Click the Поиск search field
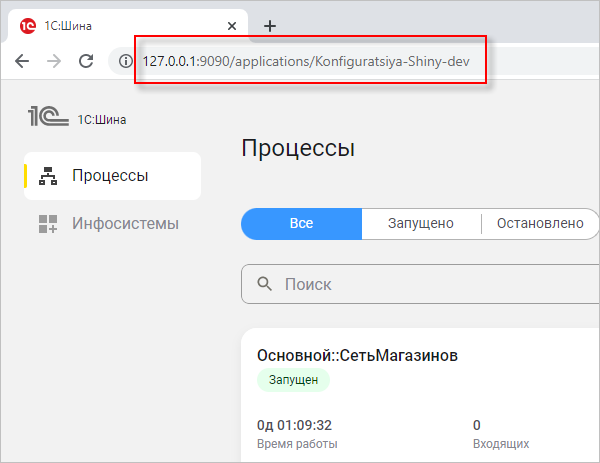The image size is (600, 463). pyautogui.click(x=420, y=284)
